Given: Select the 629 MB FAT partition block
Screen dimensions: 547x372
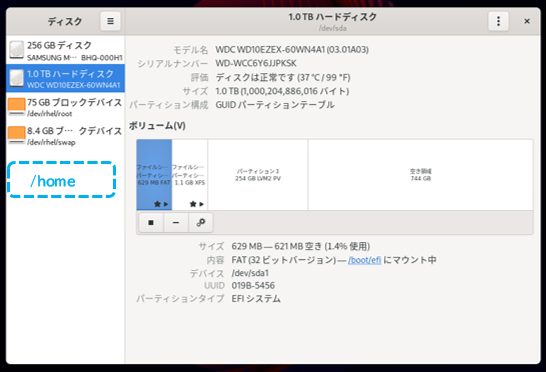Looking at the screenshot, I should [x=154, y=175].
